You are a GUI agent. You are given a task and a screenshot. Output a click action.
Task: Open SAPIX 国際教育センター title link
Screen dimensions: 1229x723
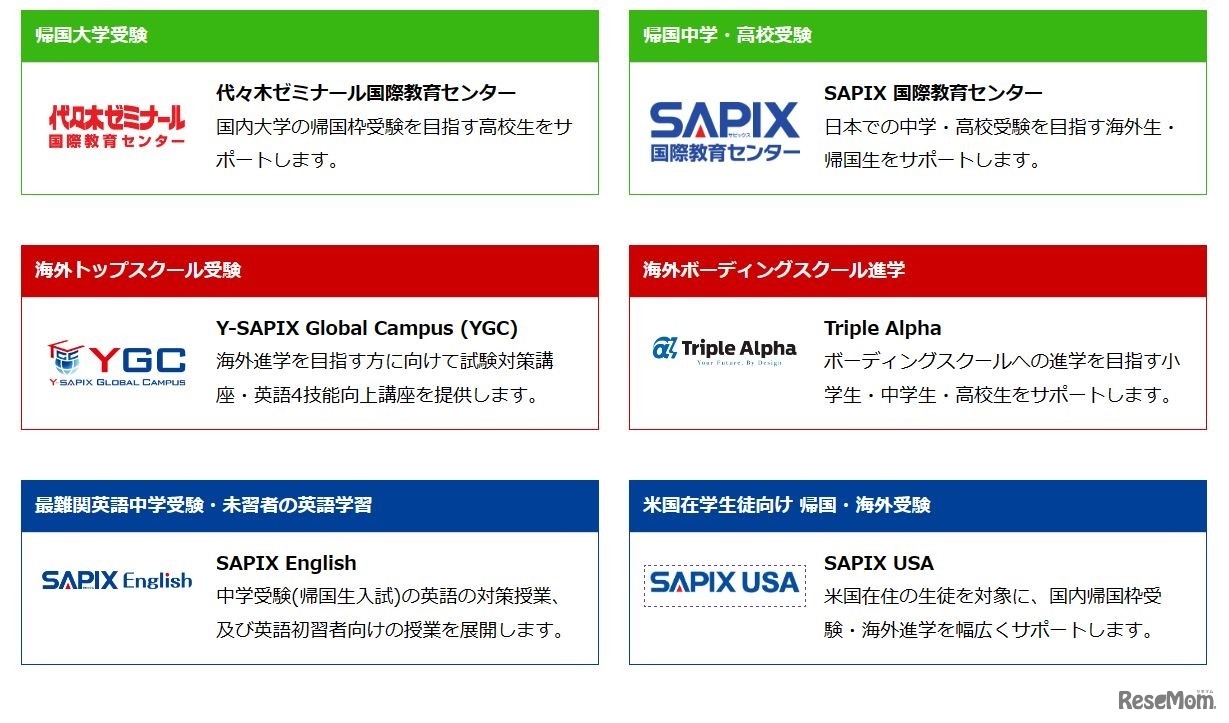point(932,93)
